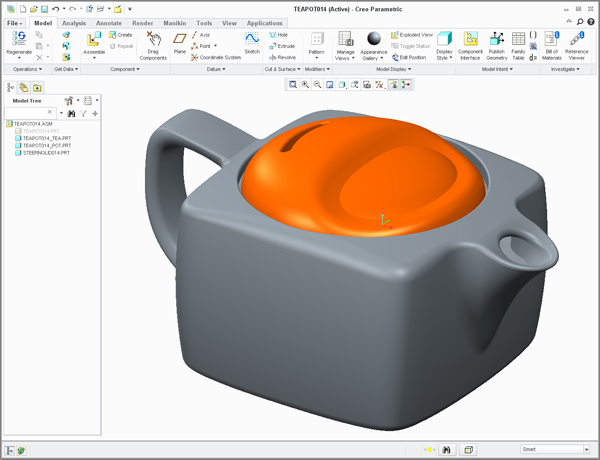Click in the Model Tree search field

34,113
